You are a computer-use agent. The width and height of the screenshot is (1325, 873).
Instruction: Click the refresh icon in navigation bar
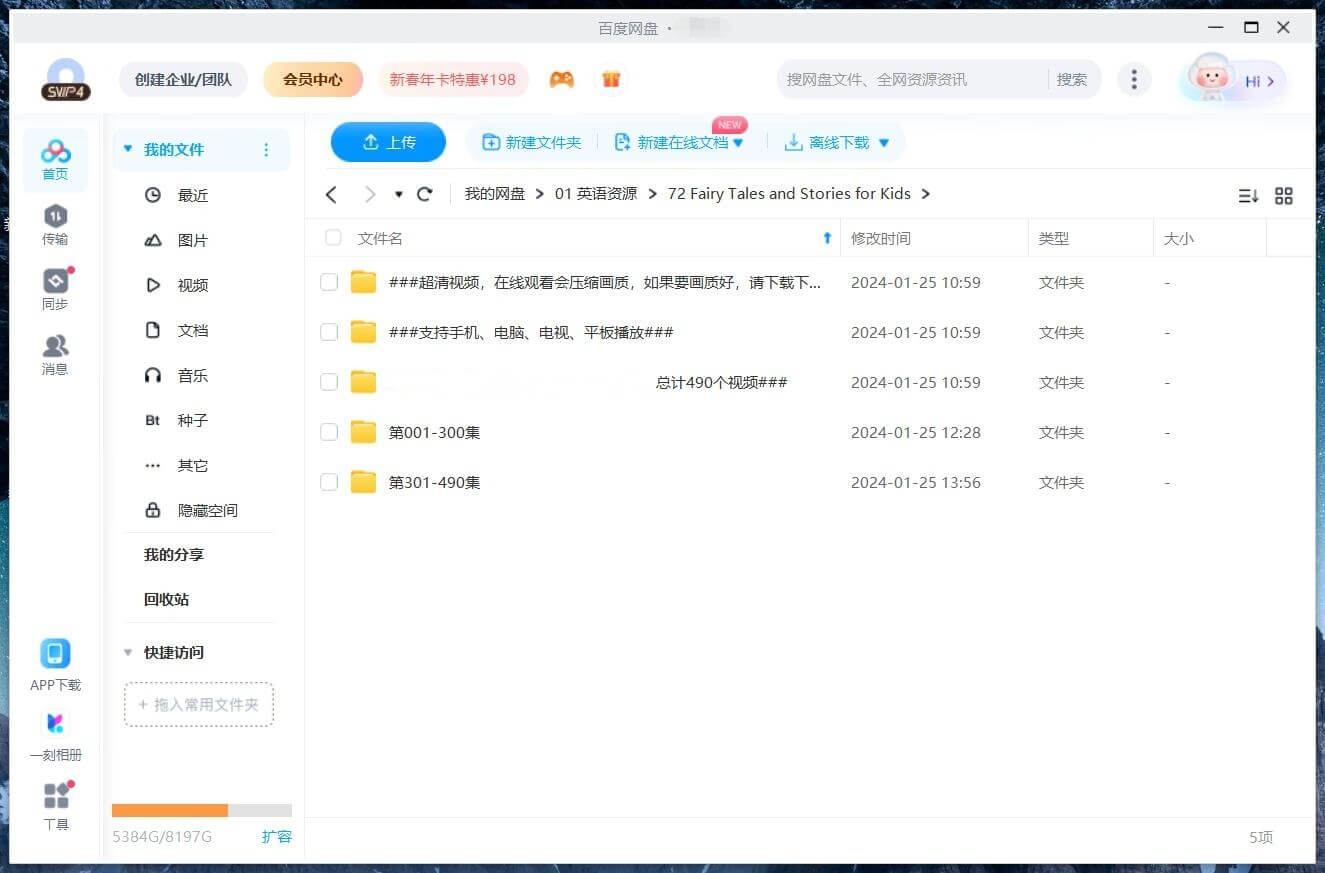coord(425,194)
